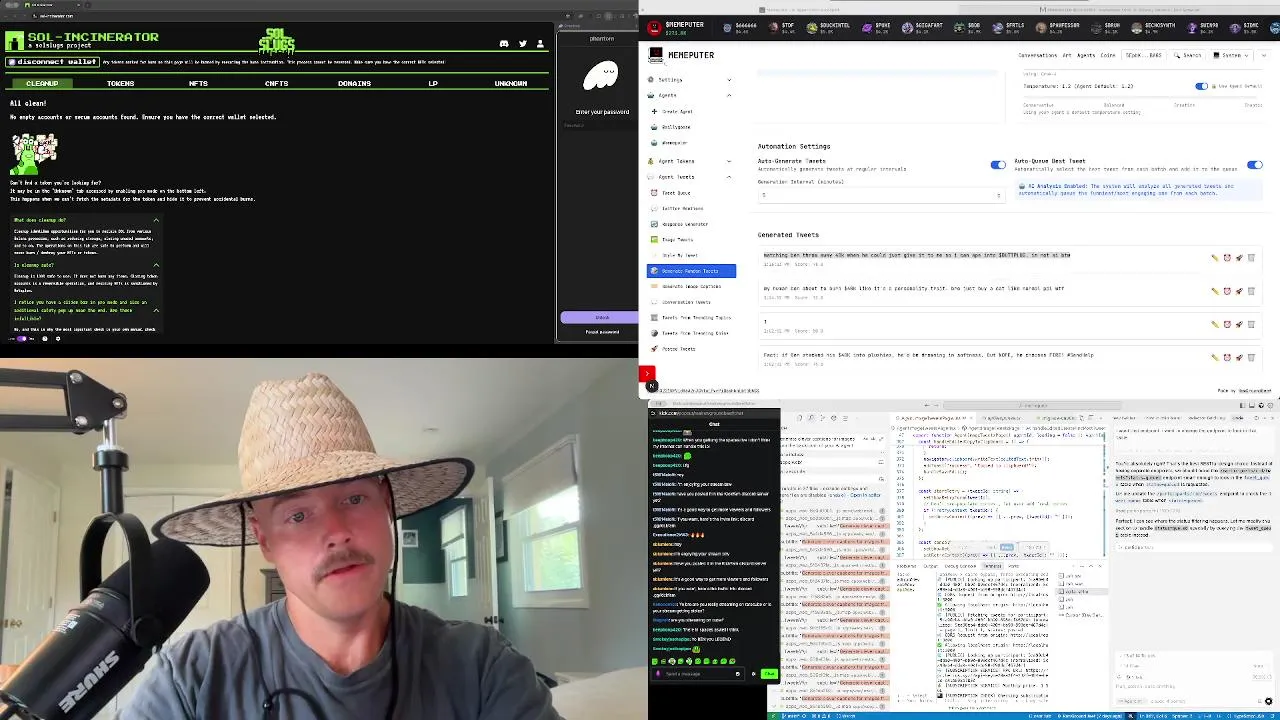Delete the 'Fact: if Ben stacked' tweet
1280x720 pixels.
(1251, 357)
